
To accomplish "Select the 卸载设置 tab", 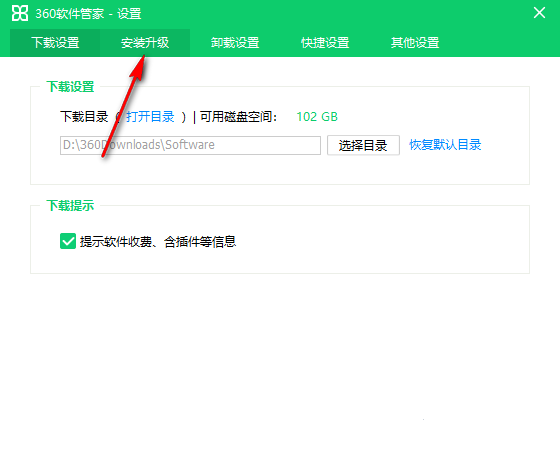I will [235, 43].
